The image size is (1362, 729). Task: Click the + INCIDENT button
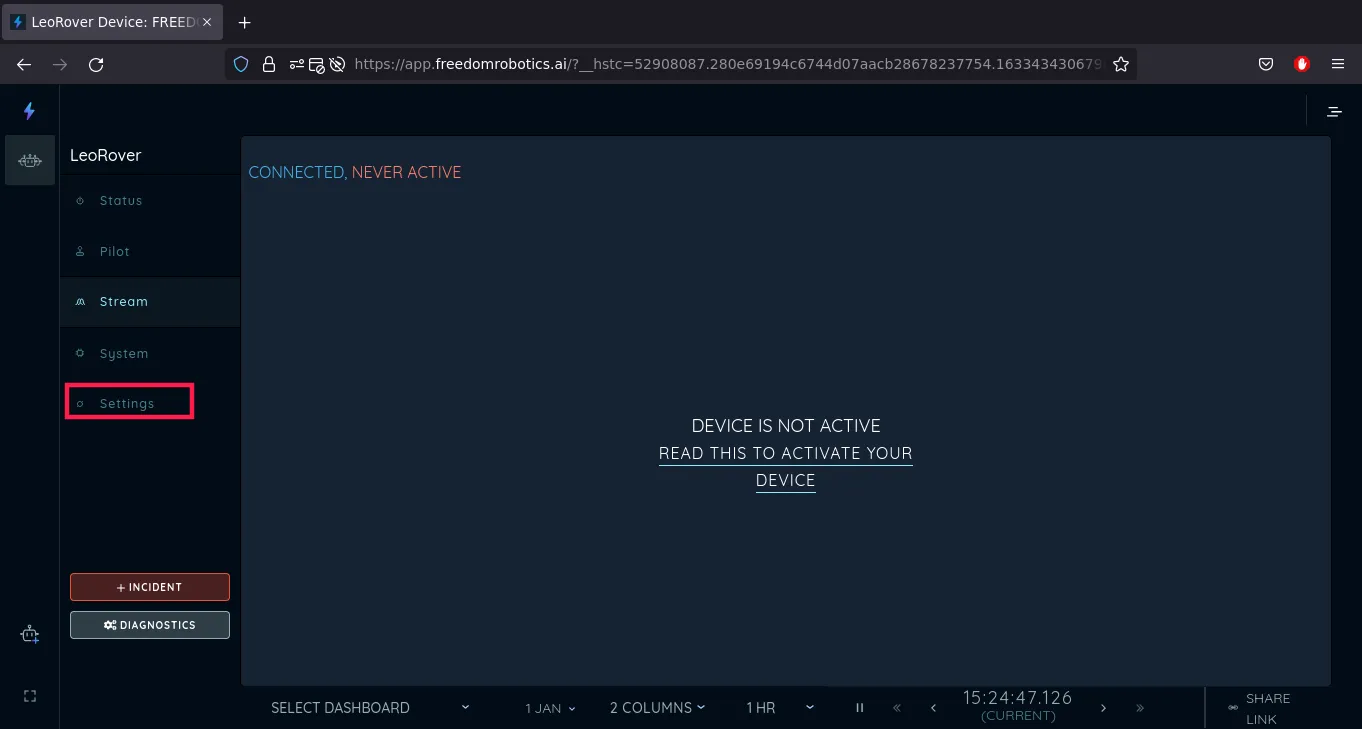point(150,587)
